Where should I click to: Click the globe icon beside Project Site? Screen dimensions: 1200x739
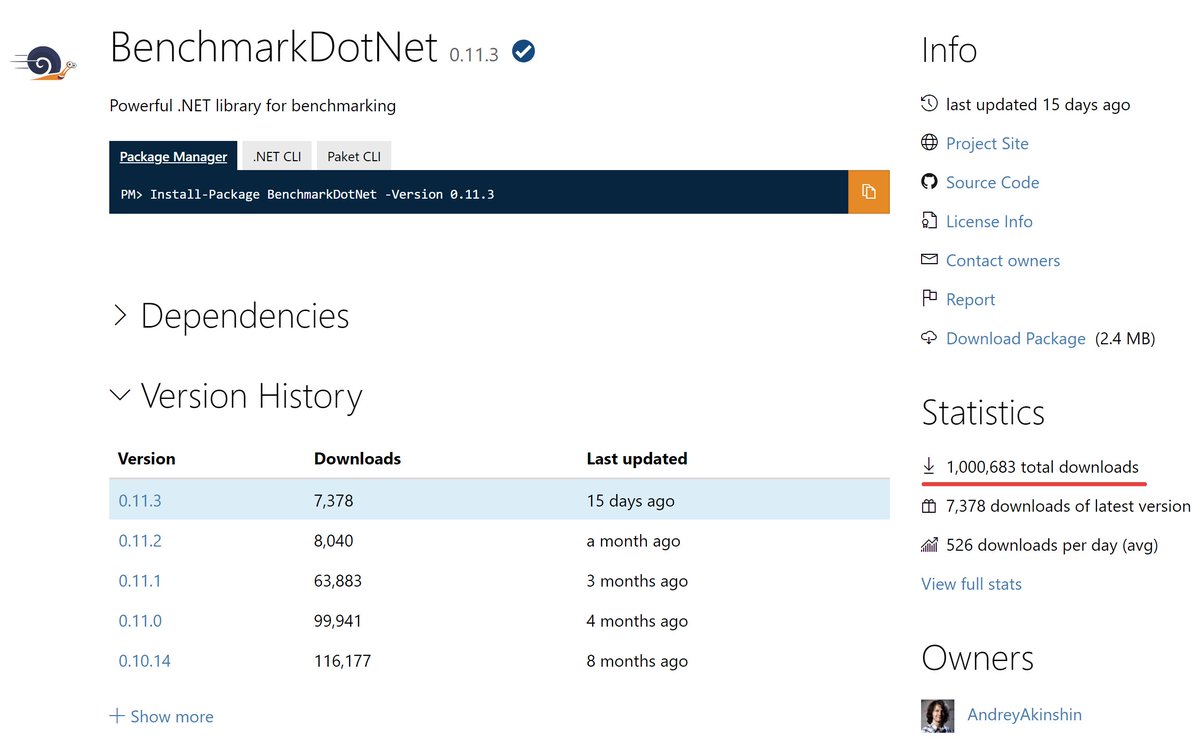tap(929, 143)
